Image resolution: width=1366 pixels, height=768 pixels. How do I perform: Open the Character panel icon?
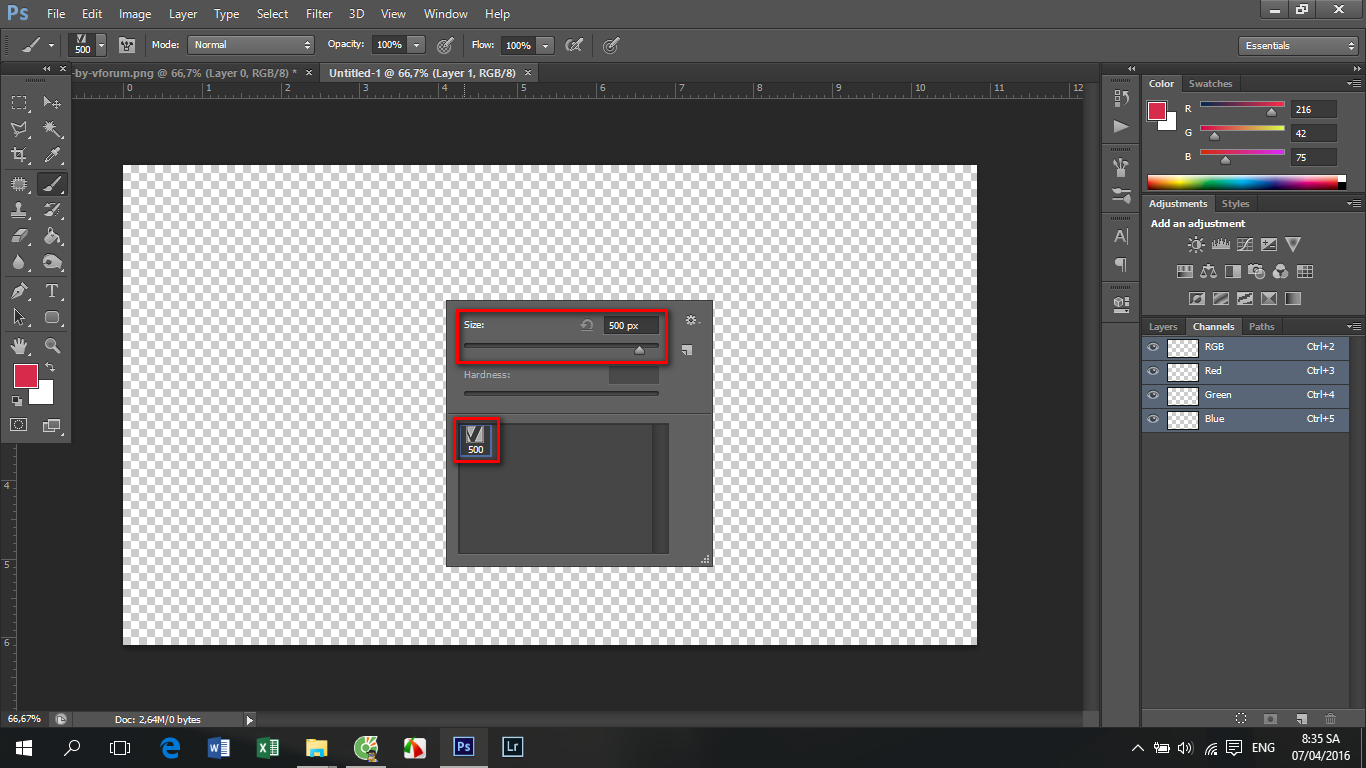click(1121, 237)
